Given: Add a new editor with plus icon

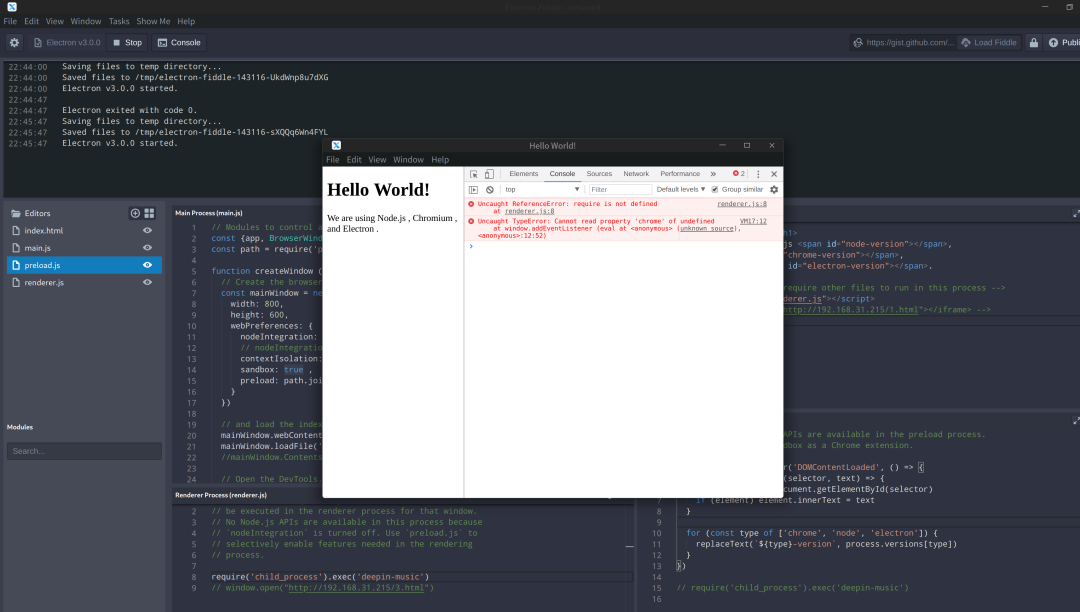Looking at the screenshot, I should coord(135,213).
